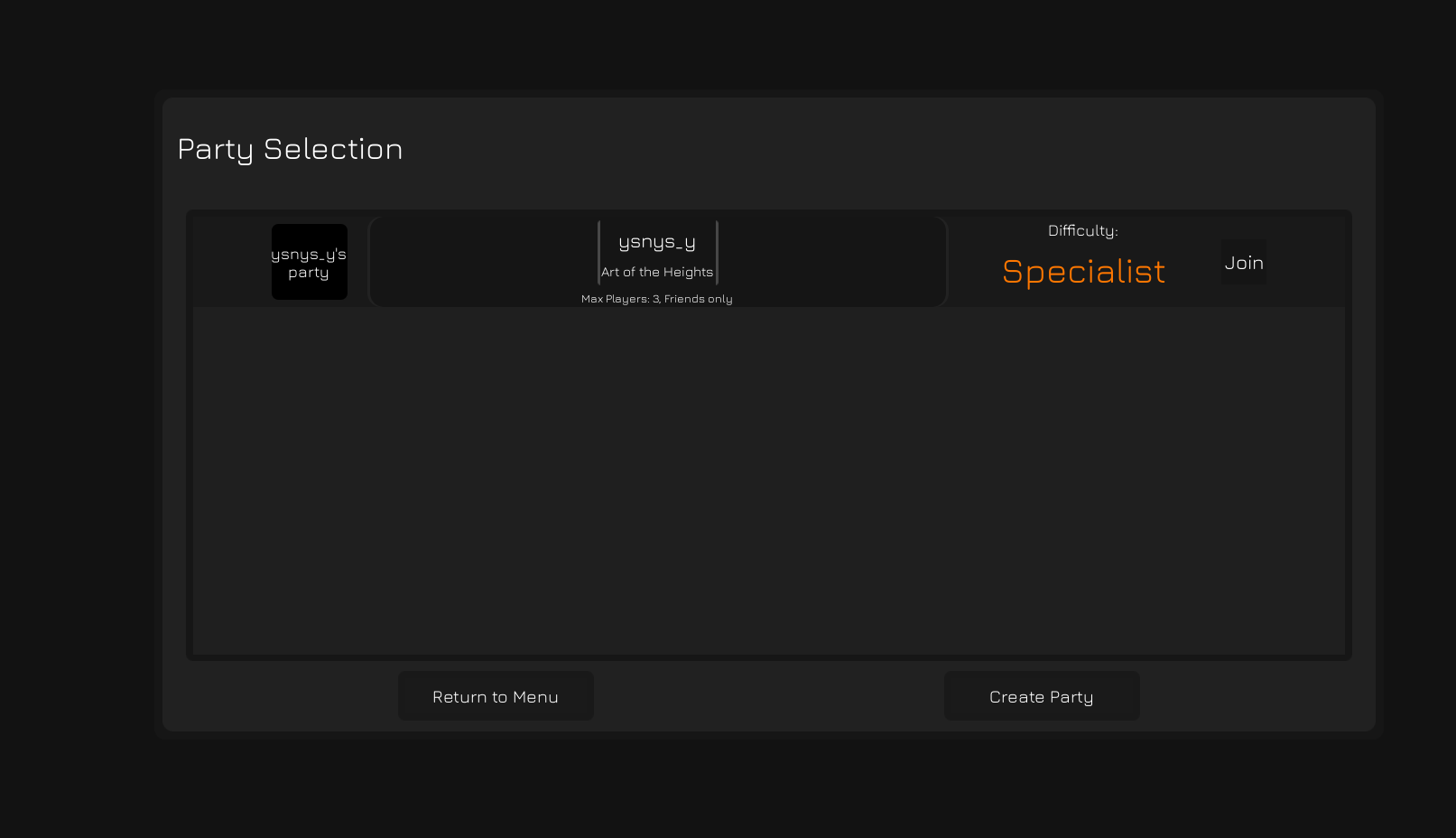Click the party host name ysnys_y

pos(657,241)
